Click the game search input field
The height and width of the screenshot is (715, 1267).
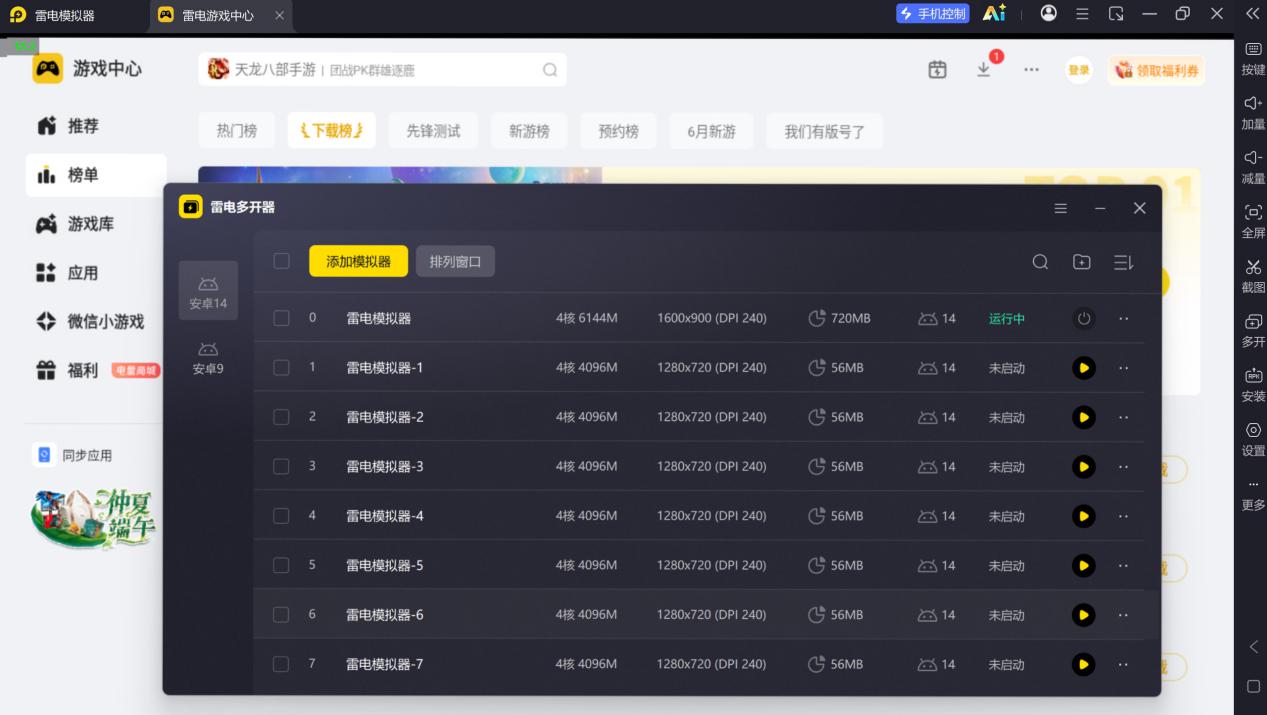(382, 69)
